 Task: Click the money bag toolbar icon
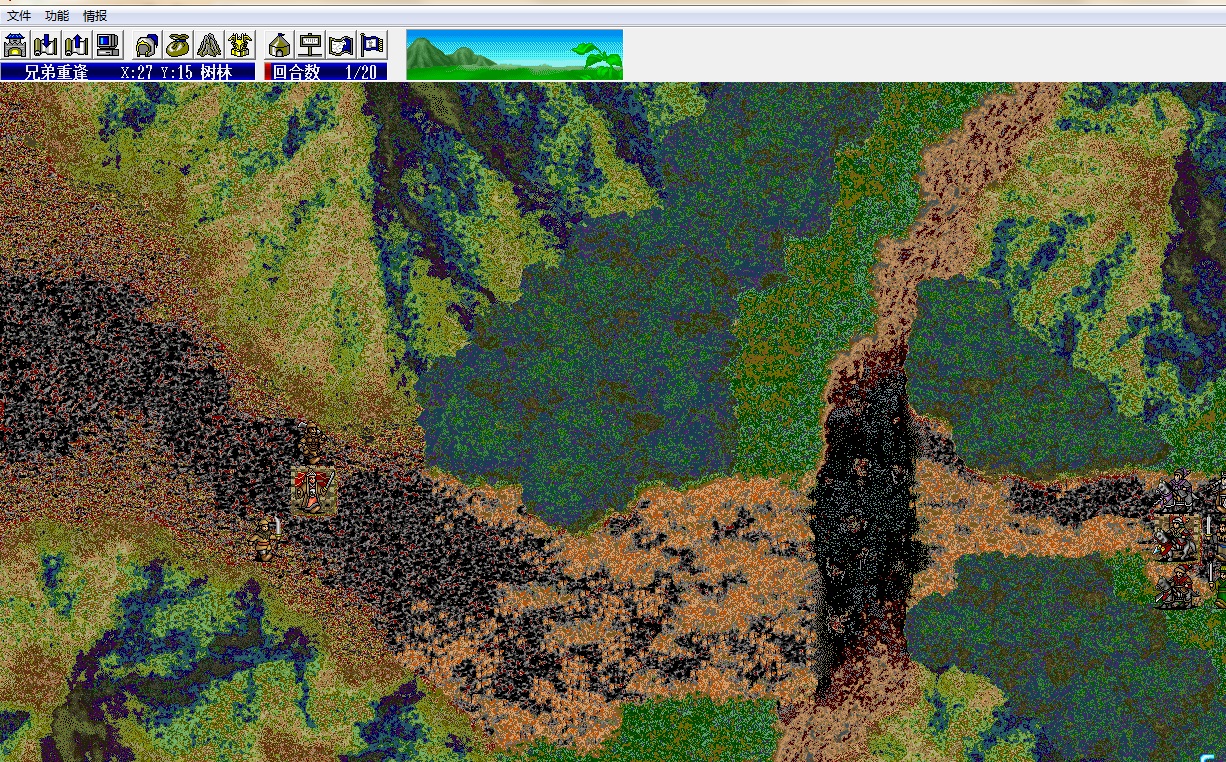pyautogui.click(x=178, y=45)
